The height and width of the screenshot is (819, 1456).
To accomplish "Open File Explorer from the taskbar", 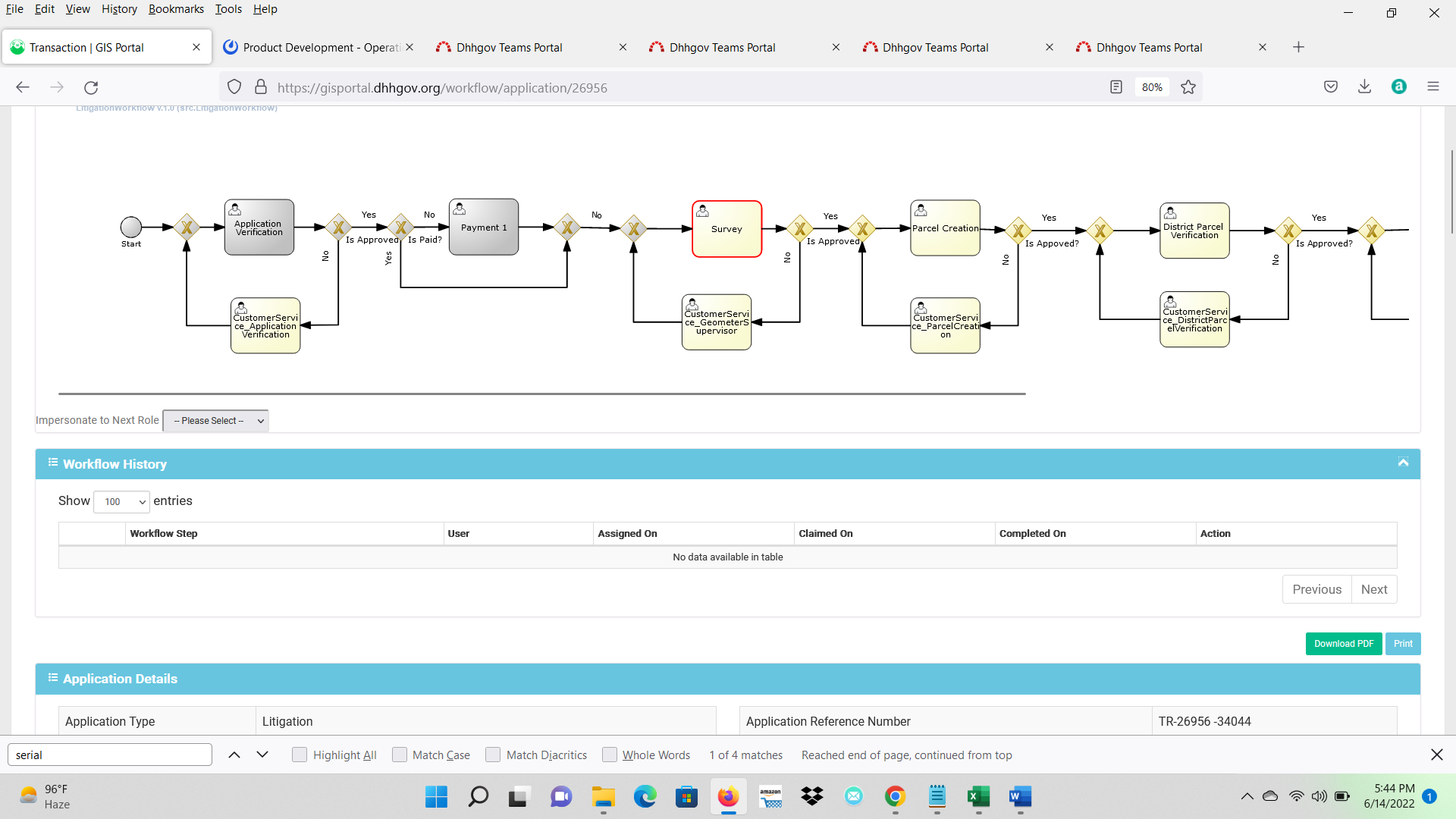I will (603, 796).
